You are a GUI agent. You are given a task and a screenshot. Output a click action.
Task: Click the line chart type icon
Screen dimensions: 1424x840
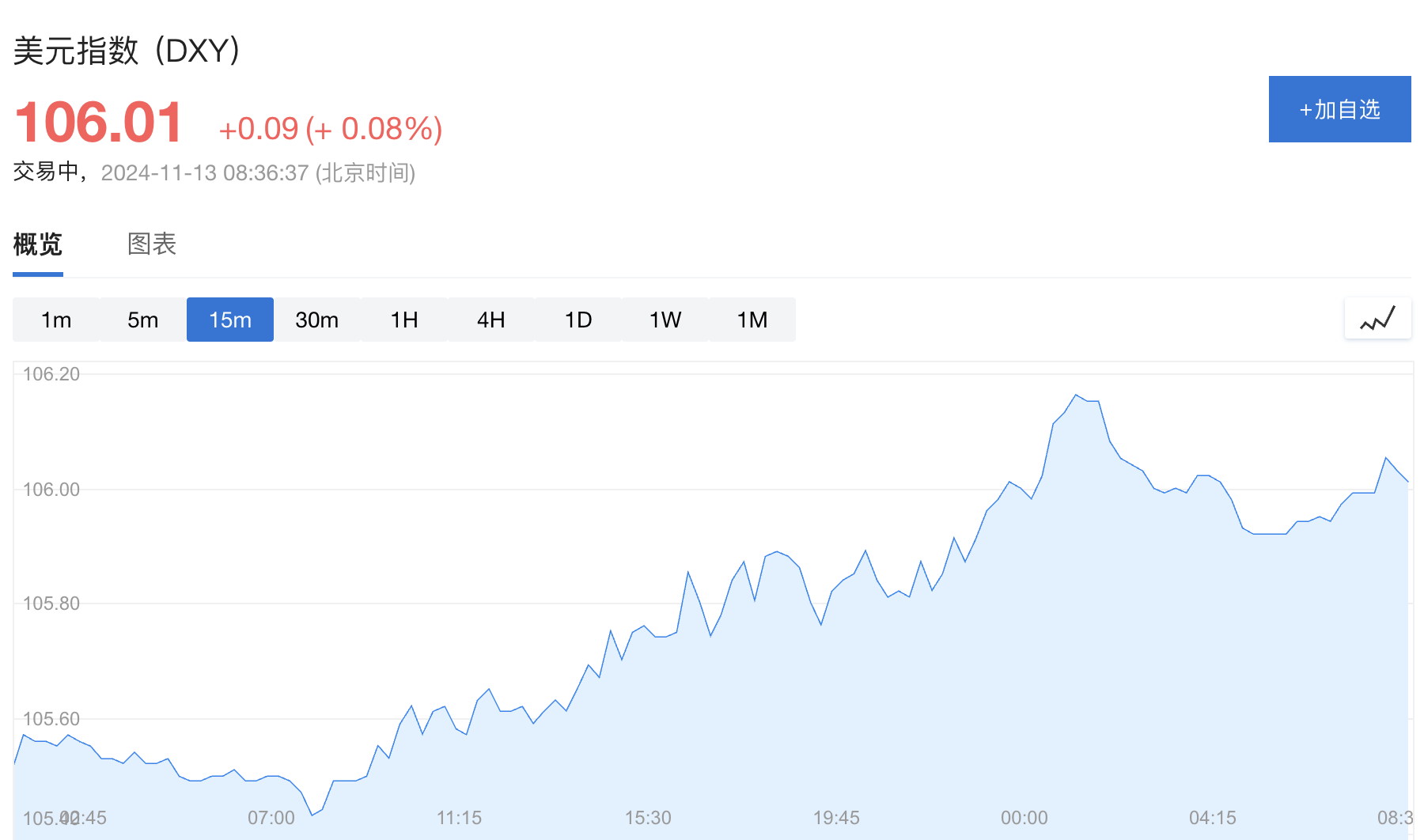tap(1377, 319)
